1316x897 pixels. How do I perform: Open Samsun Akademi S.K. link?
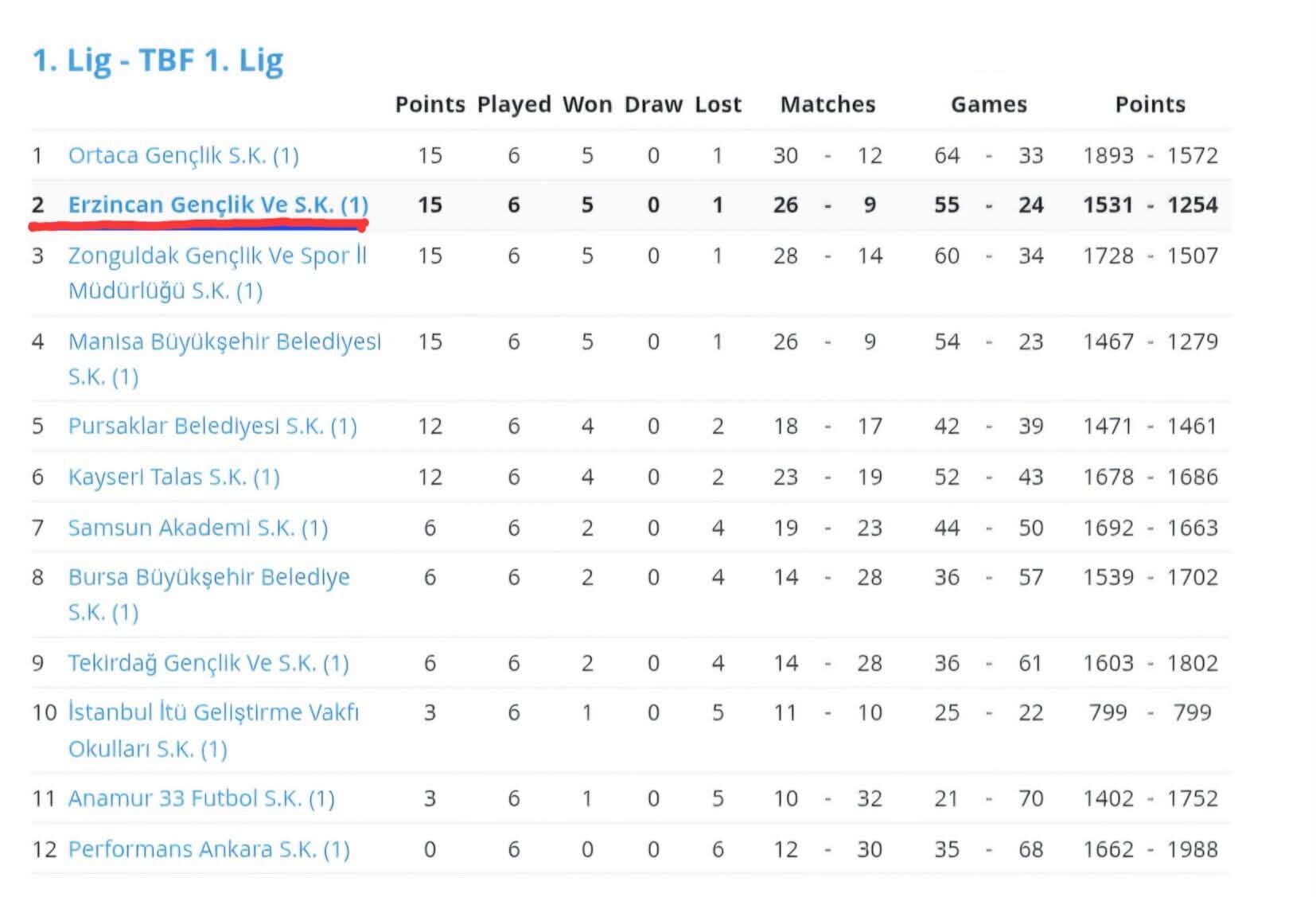[x=198, y=528]
